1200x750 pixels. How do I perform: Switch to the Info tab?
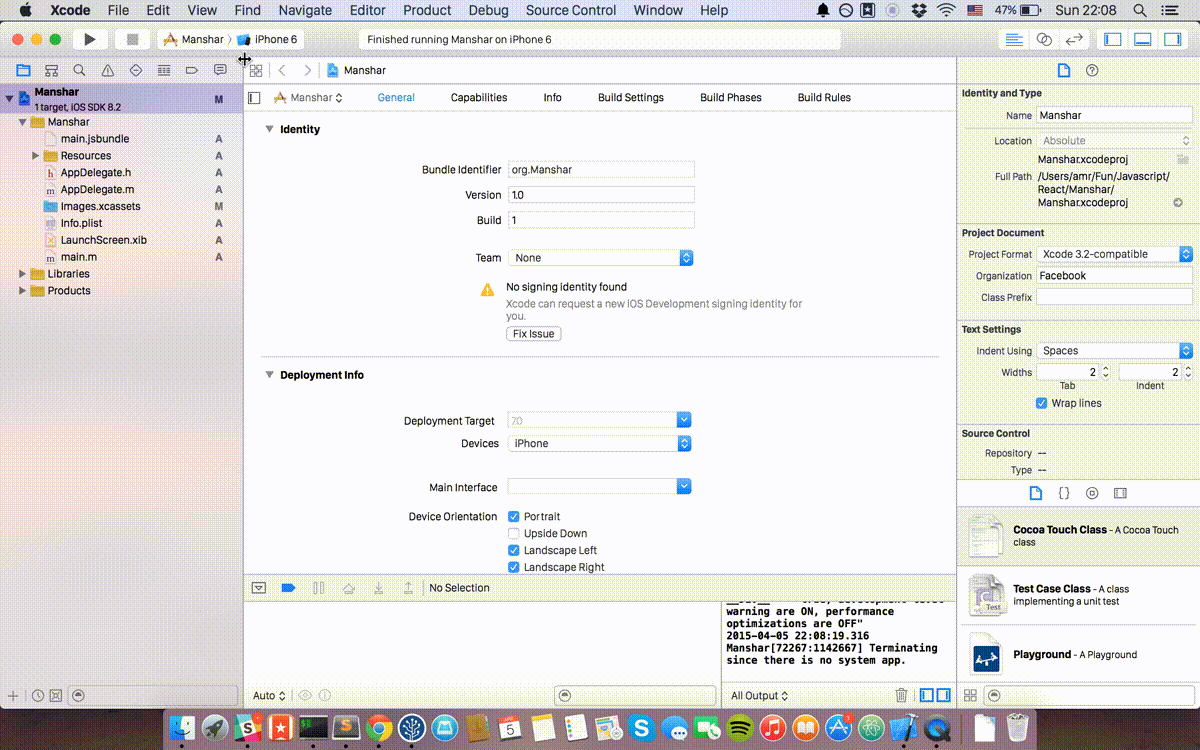tap(553, 98)
